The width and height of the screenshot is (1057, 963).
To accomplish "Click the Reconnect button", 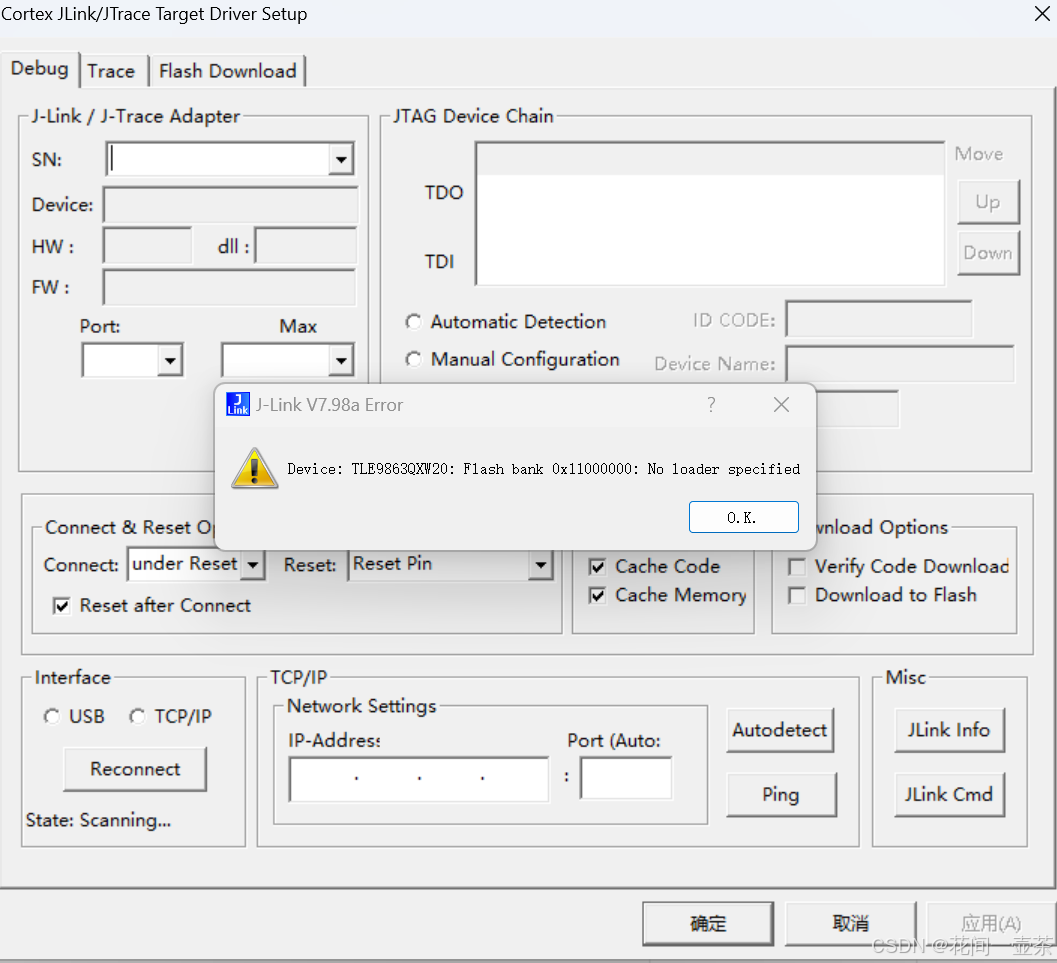I will click(135, 769).
